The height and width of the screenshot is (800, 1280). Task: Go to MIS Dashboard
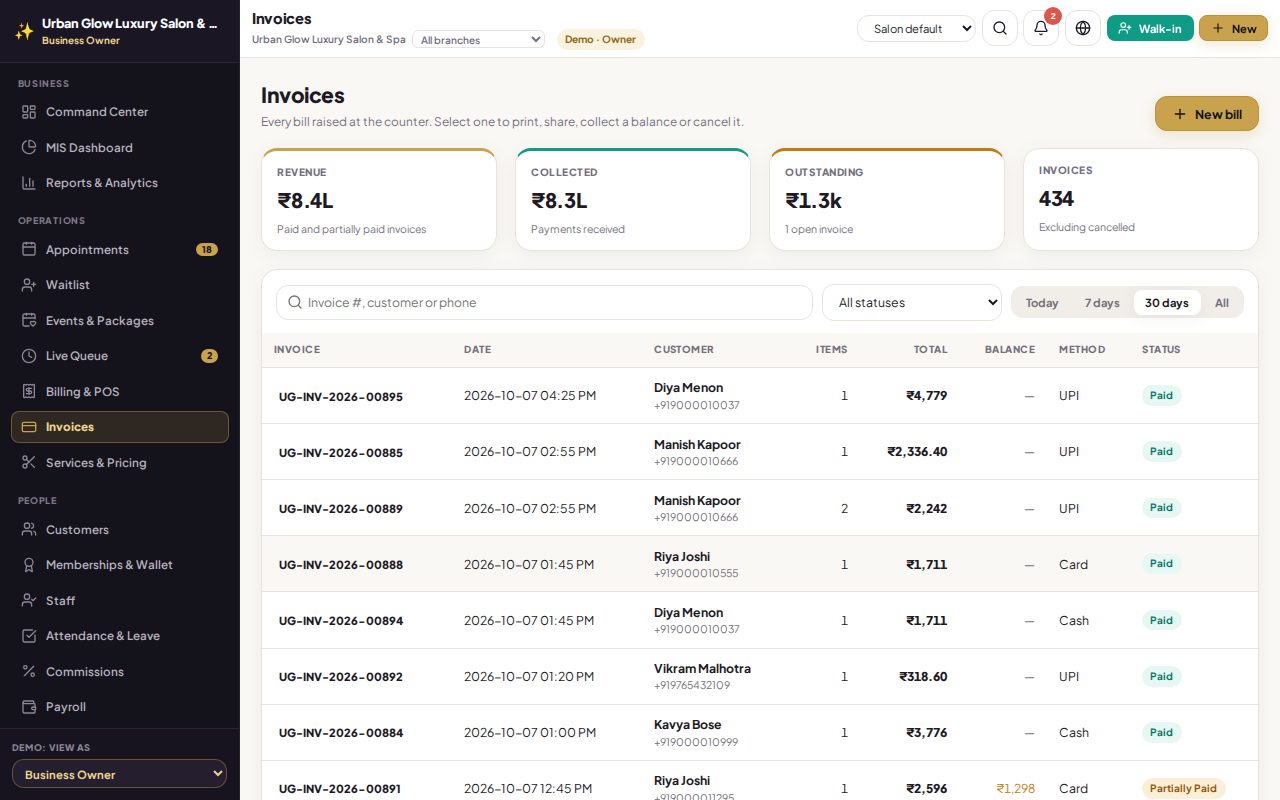(120, 147)
